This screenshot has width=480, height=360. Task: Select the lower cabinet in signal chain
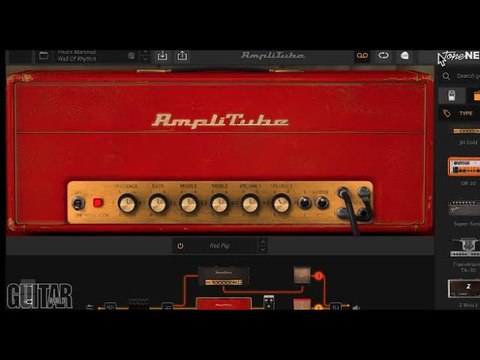click(302, 304)
